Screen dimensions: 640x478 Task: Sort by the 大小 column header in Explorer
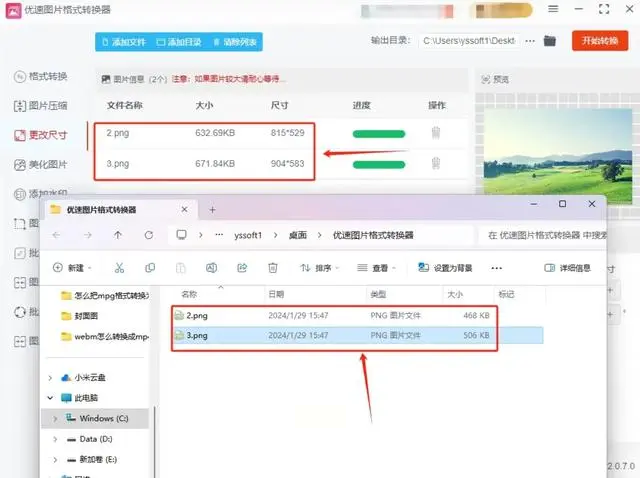(455, 294)
